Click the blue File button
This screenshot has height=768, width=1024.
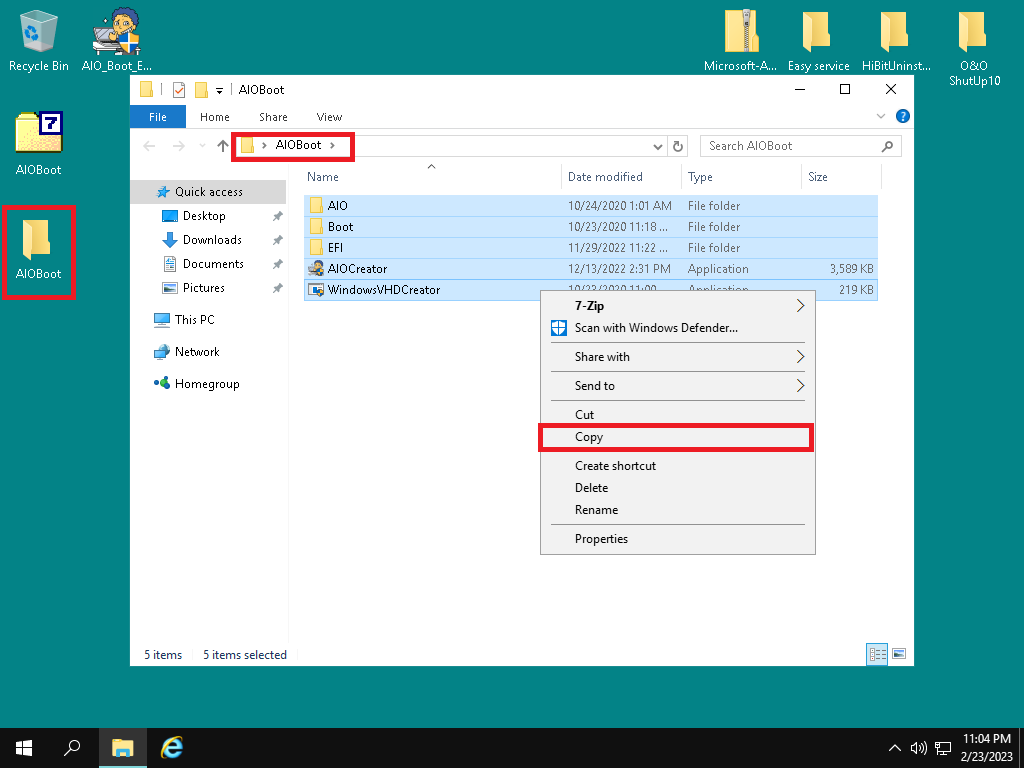pyautogui.click(x=158, y=117)
